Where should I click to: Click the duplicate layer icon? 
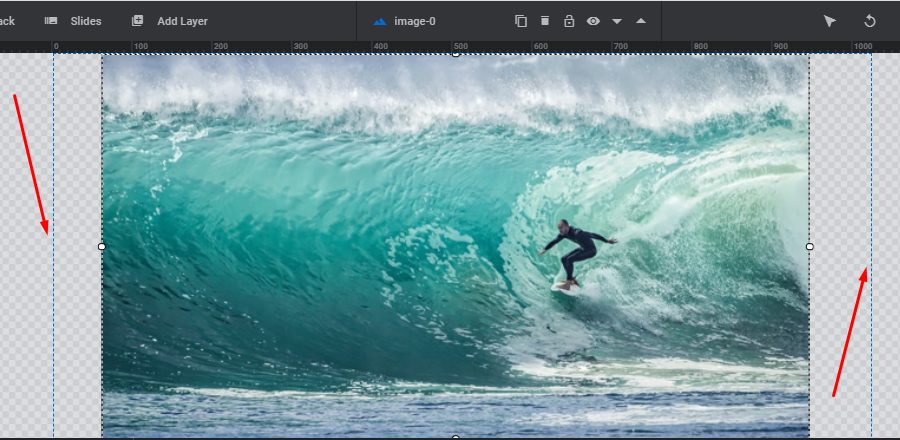[520, 21]
